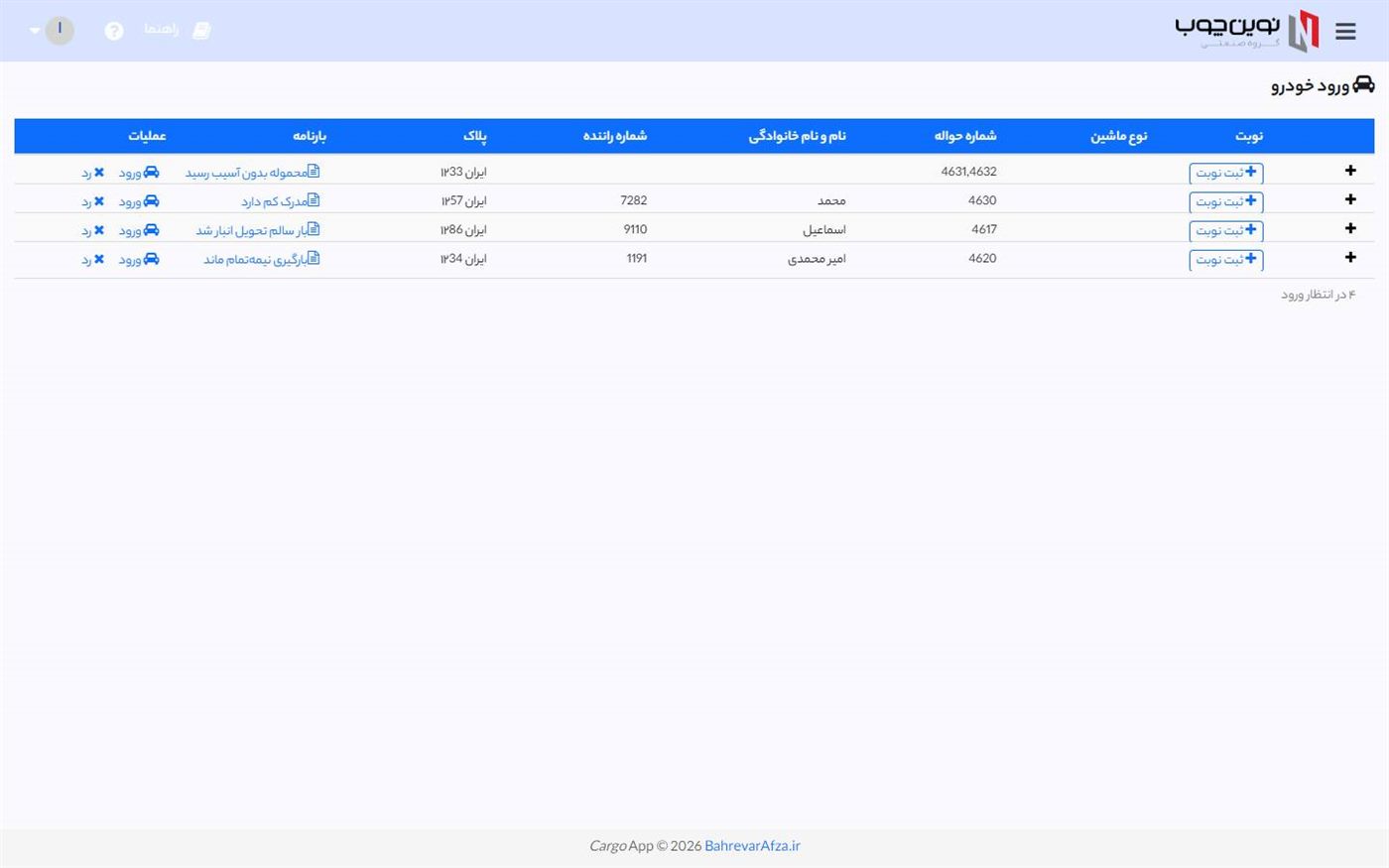Expand row details for order 4617

click(x=1350, y=228)
